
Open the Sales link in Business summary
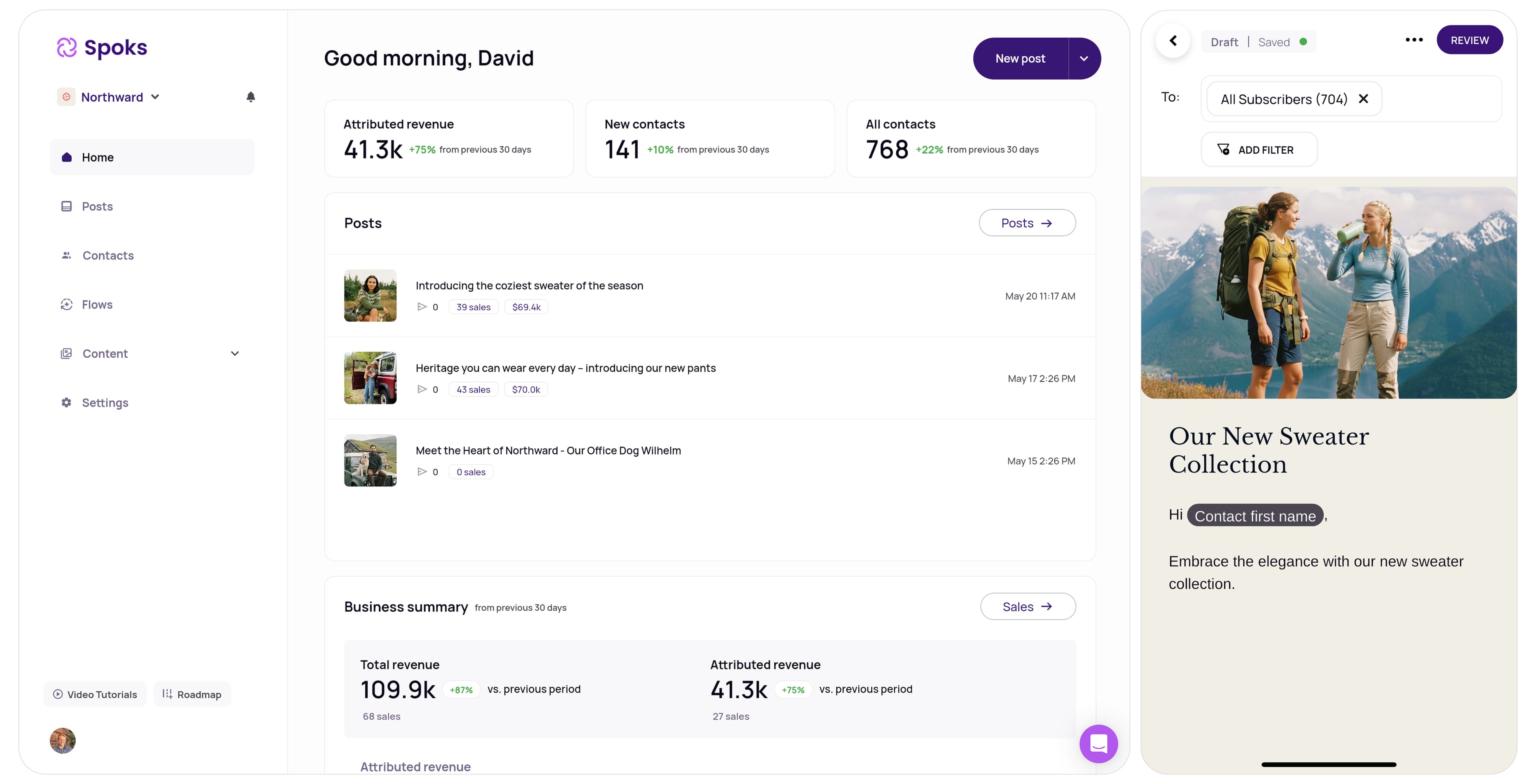tap(1027, 606)
